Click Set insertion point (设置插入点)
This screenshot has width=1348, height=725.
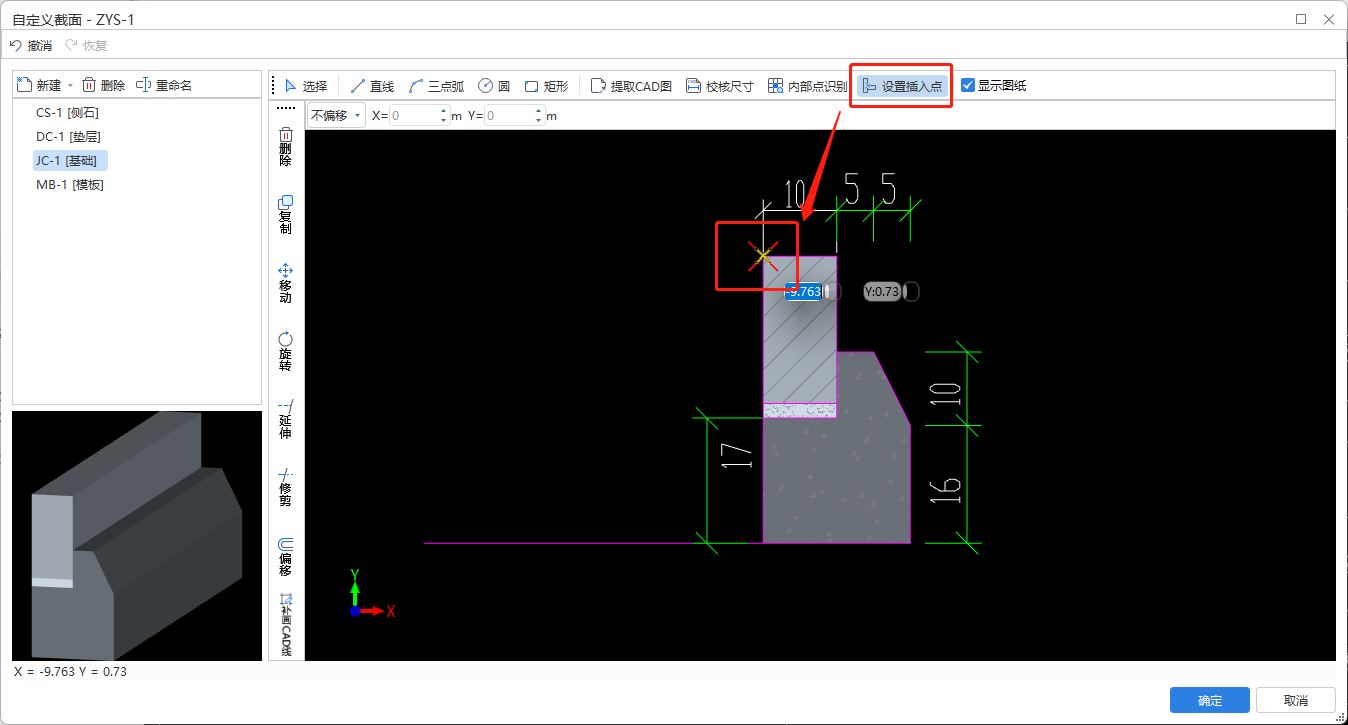[902, 86]
